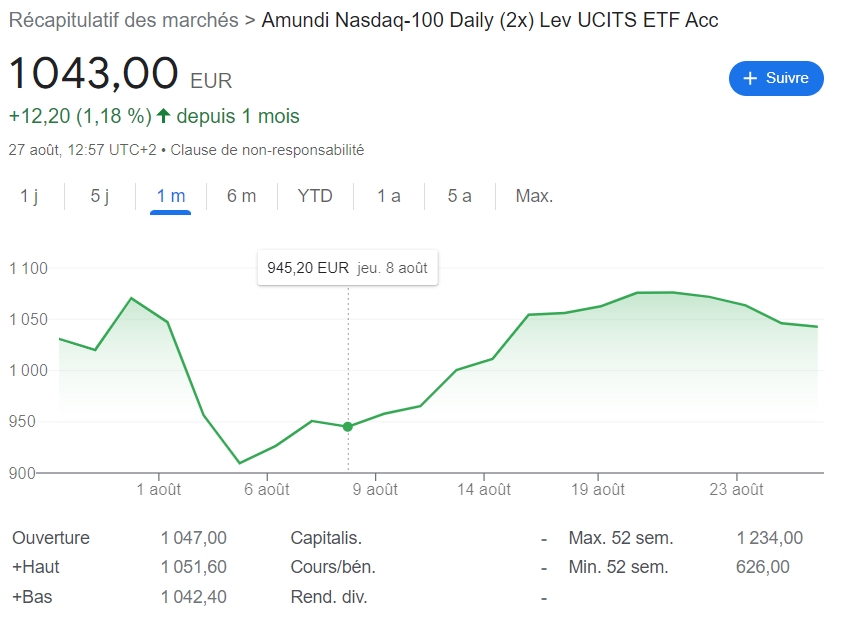Click the 1 100 y-axis label

pyautogui.click(x=28, y=268)
